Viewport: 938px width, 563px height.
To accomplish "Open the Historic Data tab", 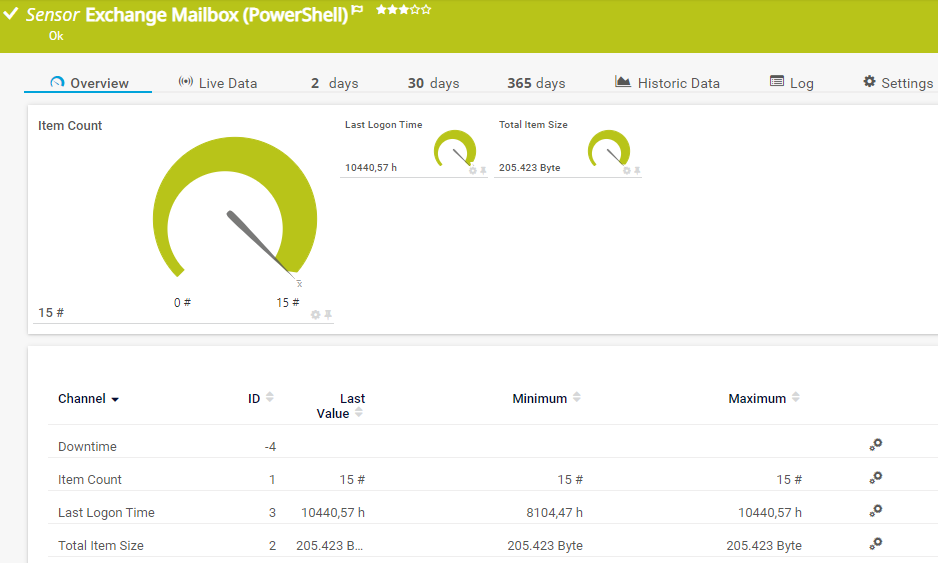I will [x=667, y=83].
